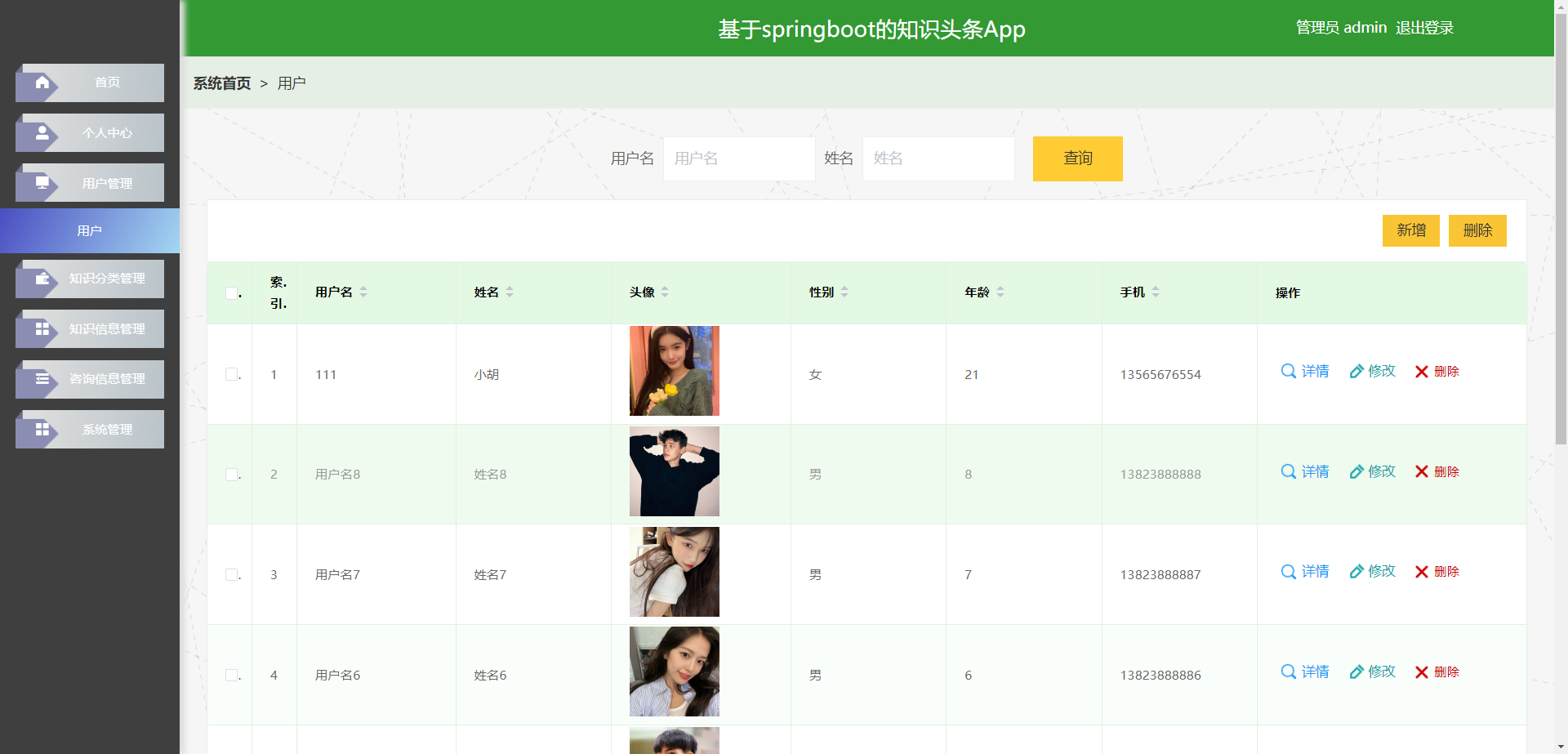Click the name cell 小胡
This screenshot has width=1568, height=754.
point(487,375)
